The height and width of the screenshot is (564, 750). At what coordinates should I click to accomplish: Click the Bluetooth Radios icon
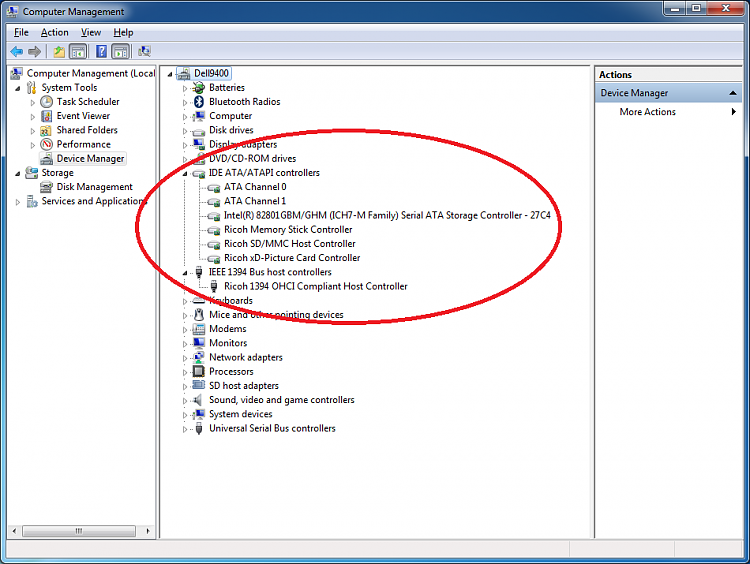(199, 102)
